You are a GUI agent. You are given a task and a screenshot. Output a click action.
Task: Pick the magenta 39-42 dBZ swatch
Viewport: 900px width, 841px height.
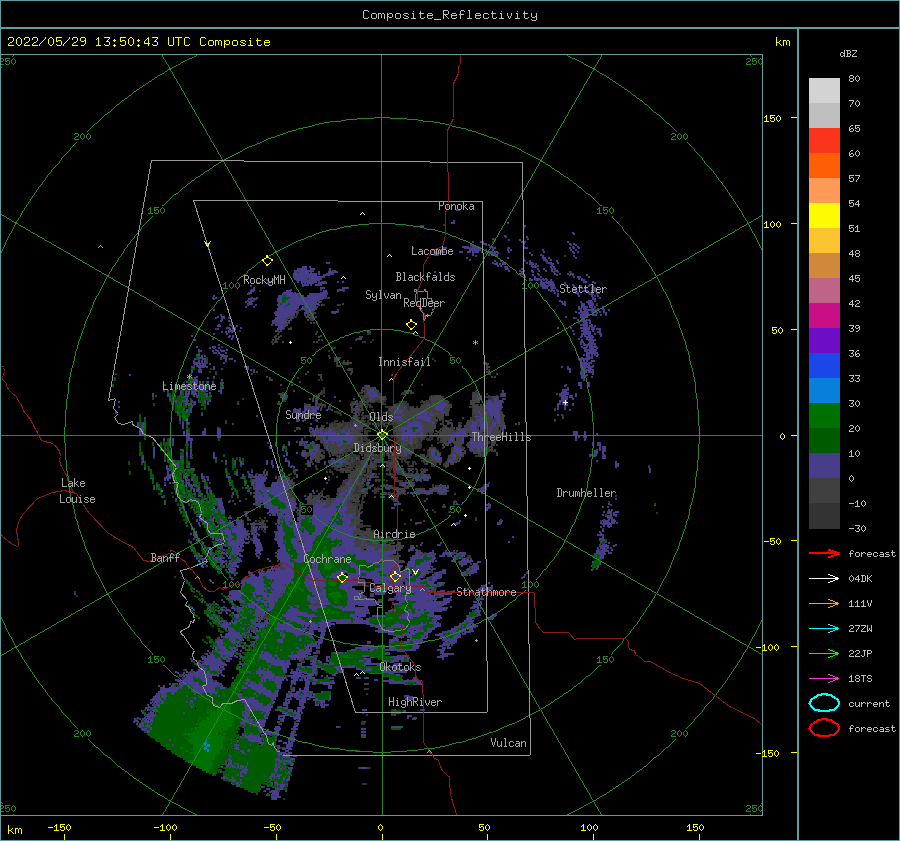824,316
